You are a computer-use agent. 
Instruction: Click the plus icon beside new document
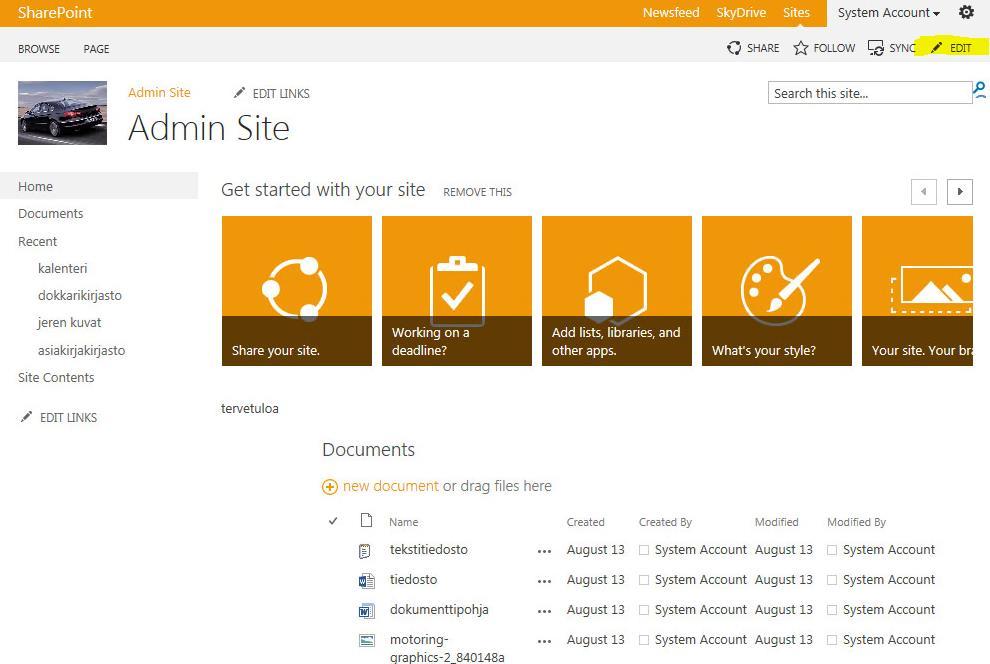330,487
